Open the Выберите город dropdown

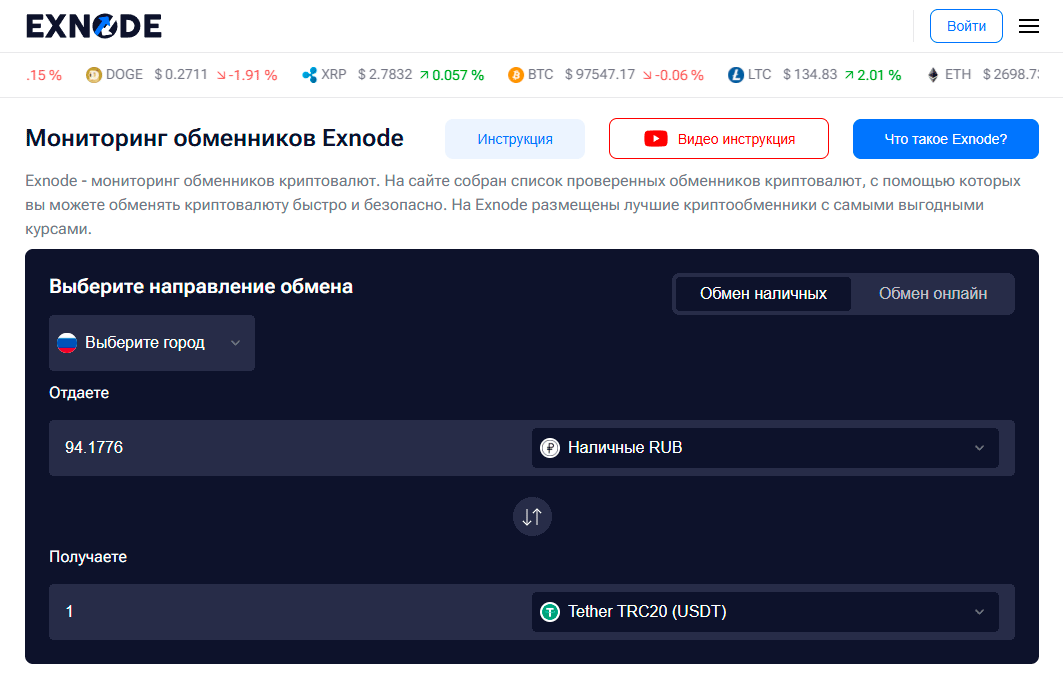(x=151, y=342)
